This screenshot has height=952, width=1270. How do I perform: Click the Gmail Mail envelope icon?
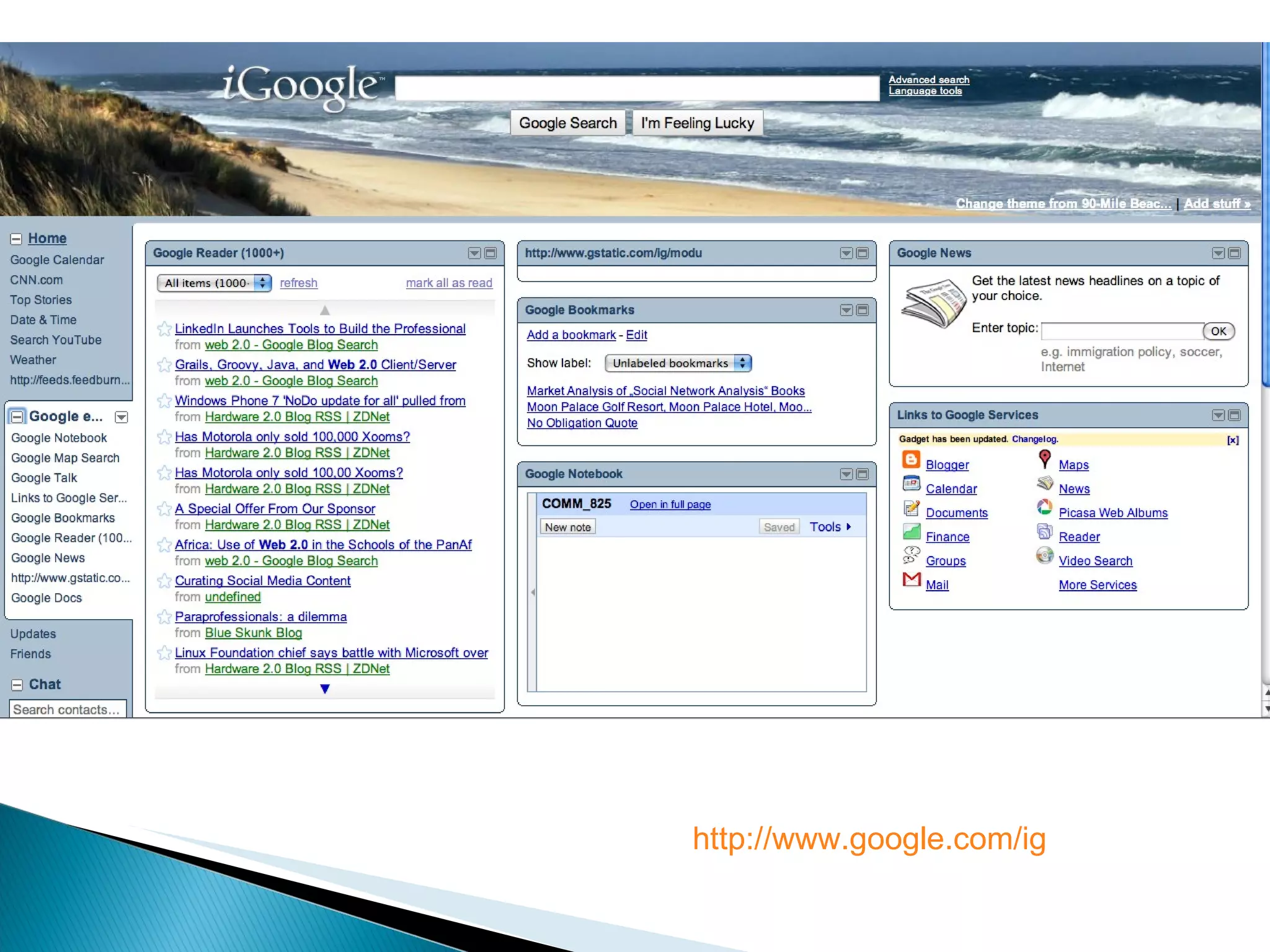pos(911,580)
